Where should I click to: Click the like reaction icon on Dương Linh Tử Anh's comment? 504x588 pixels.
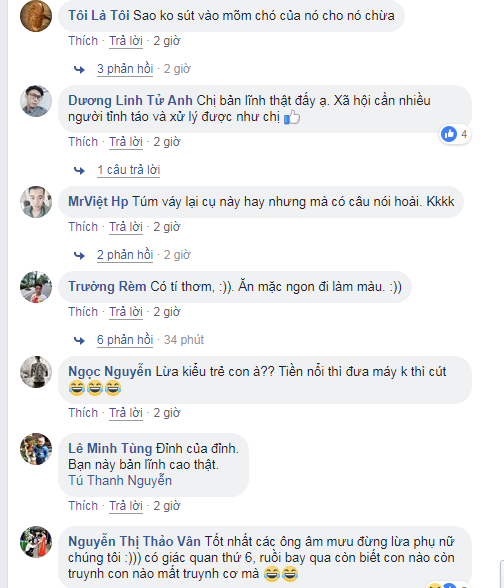(449, 134)
